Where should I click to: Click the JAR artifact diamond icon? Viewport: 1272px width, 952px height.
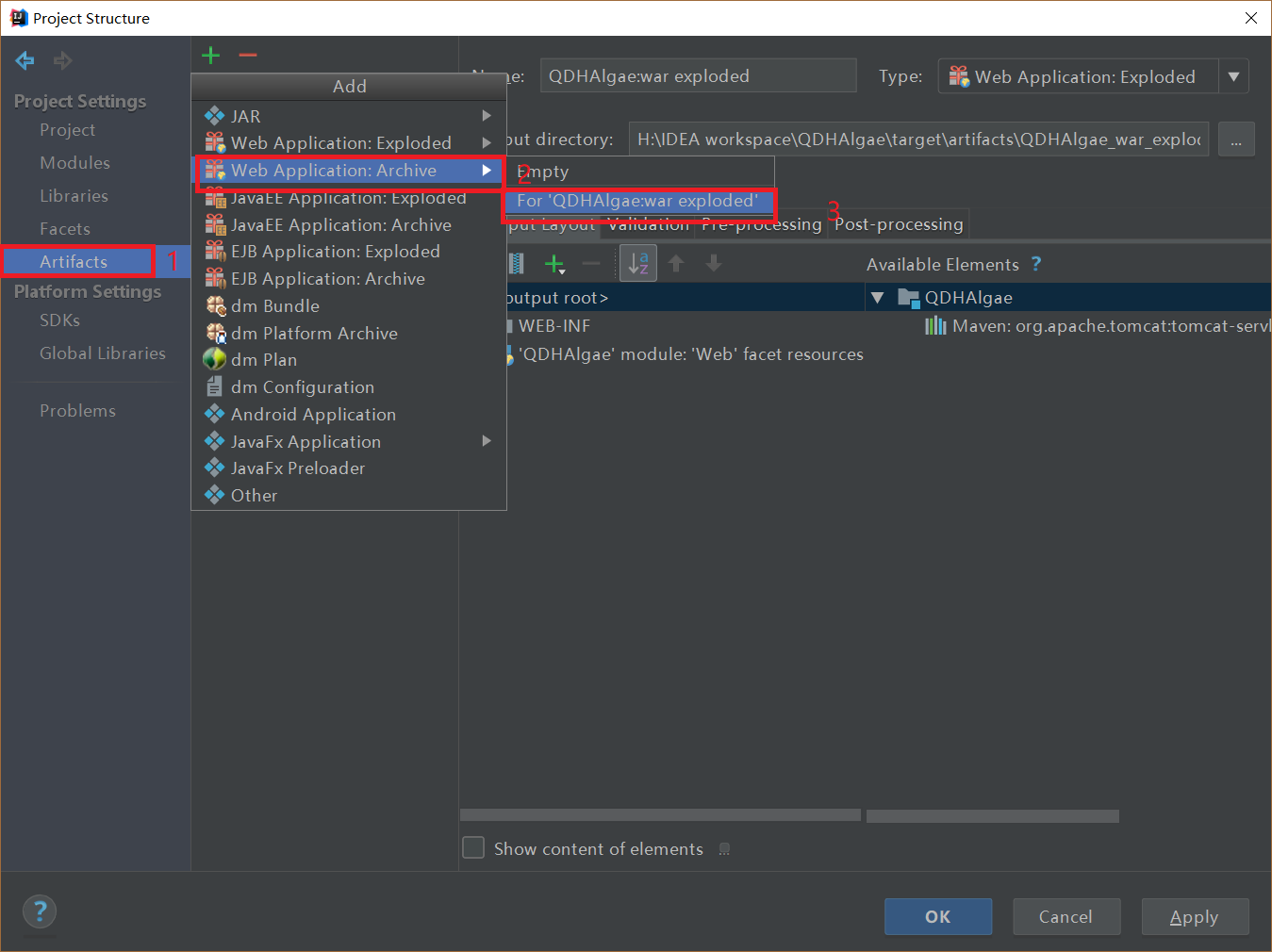(215, 116)
